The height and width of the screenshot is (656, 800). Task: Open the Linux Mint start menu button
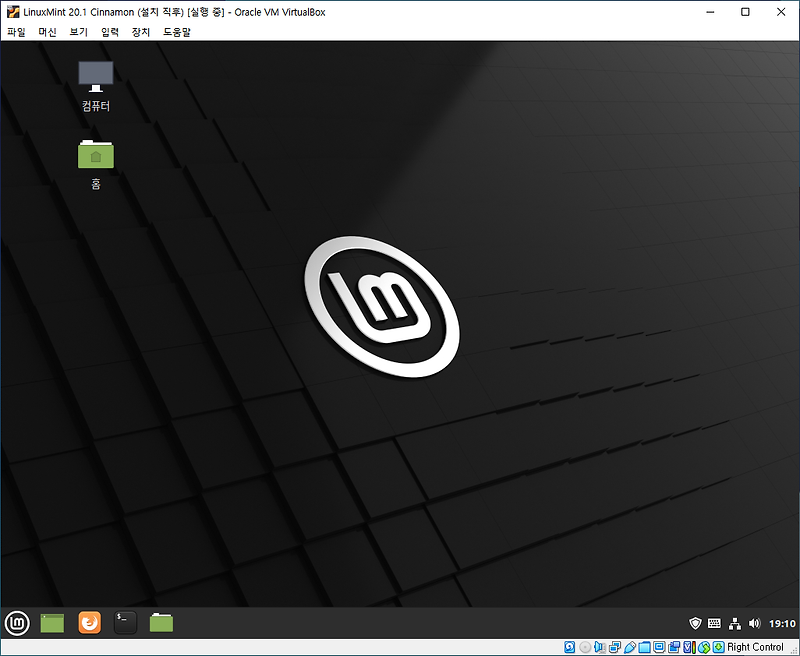coord(17,623)
